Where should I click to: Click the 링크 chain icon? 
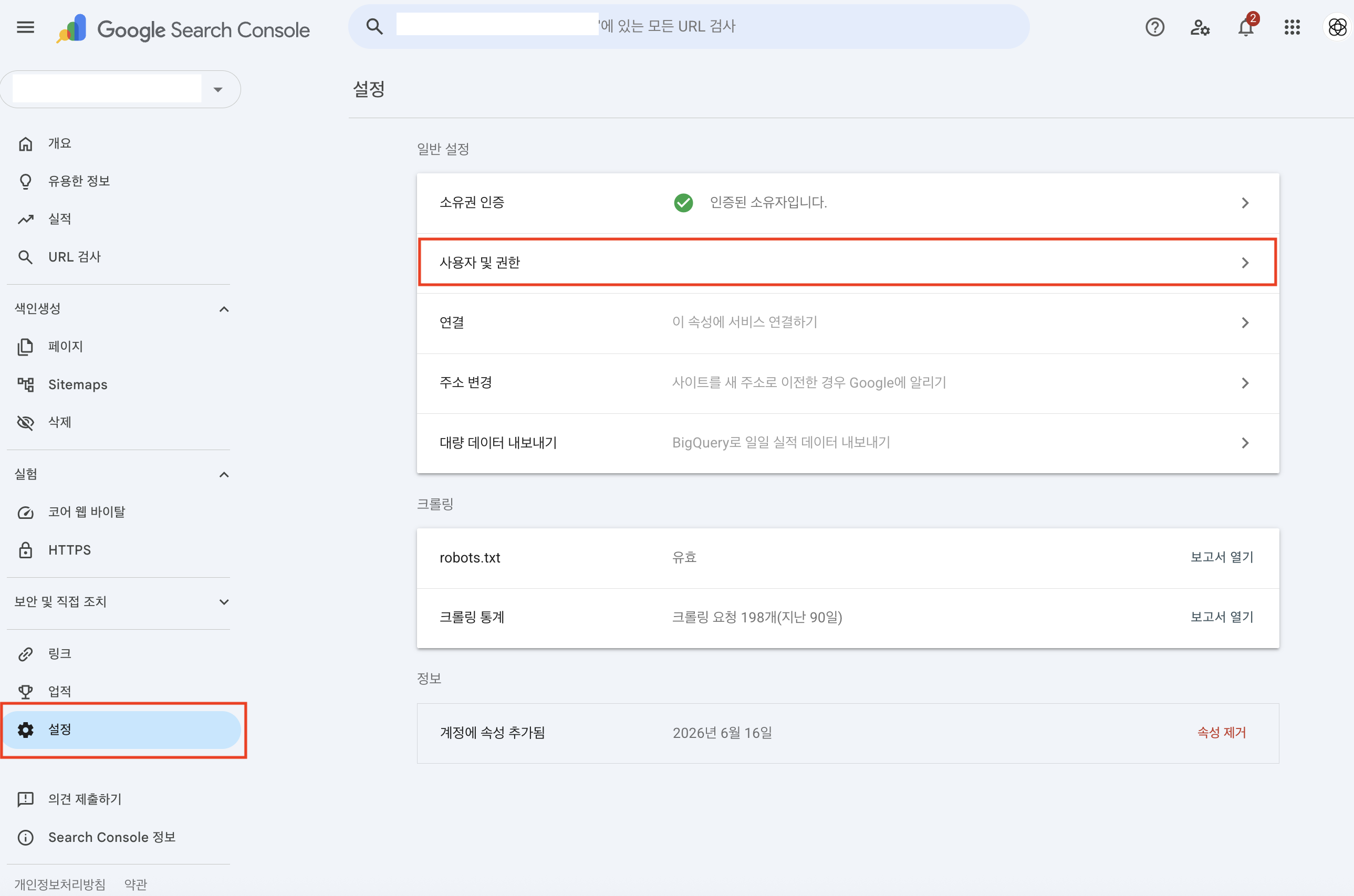[25, 654]
